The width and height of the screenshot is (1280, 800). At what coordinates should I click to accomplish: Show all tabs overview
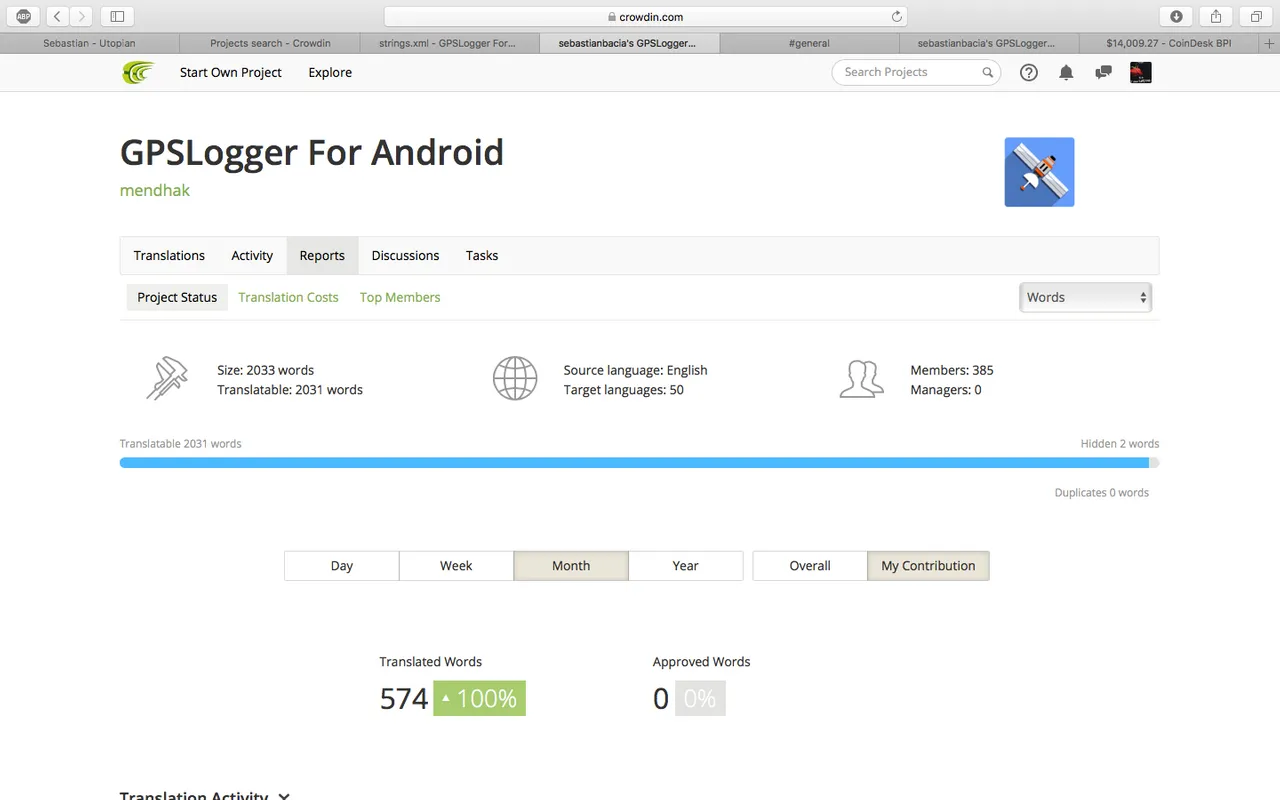(1256, 16)
